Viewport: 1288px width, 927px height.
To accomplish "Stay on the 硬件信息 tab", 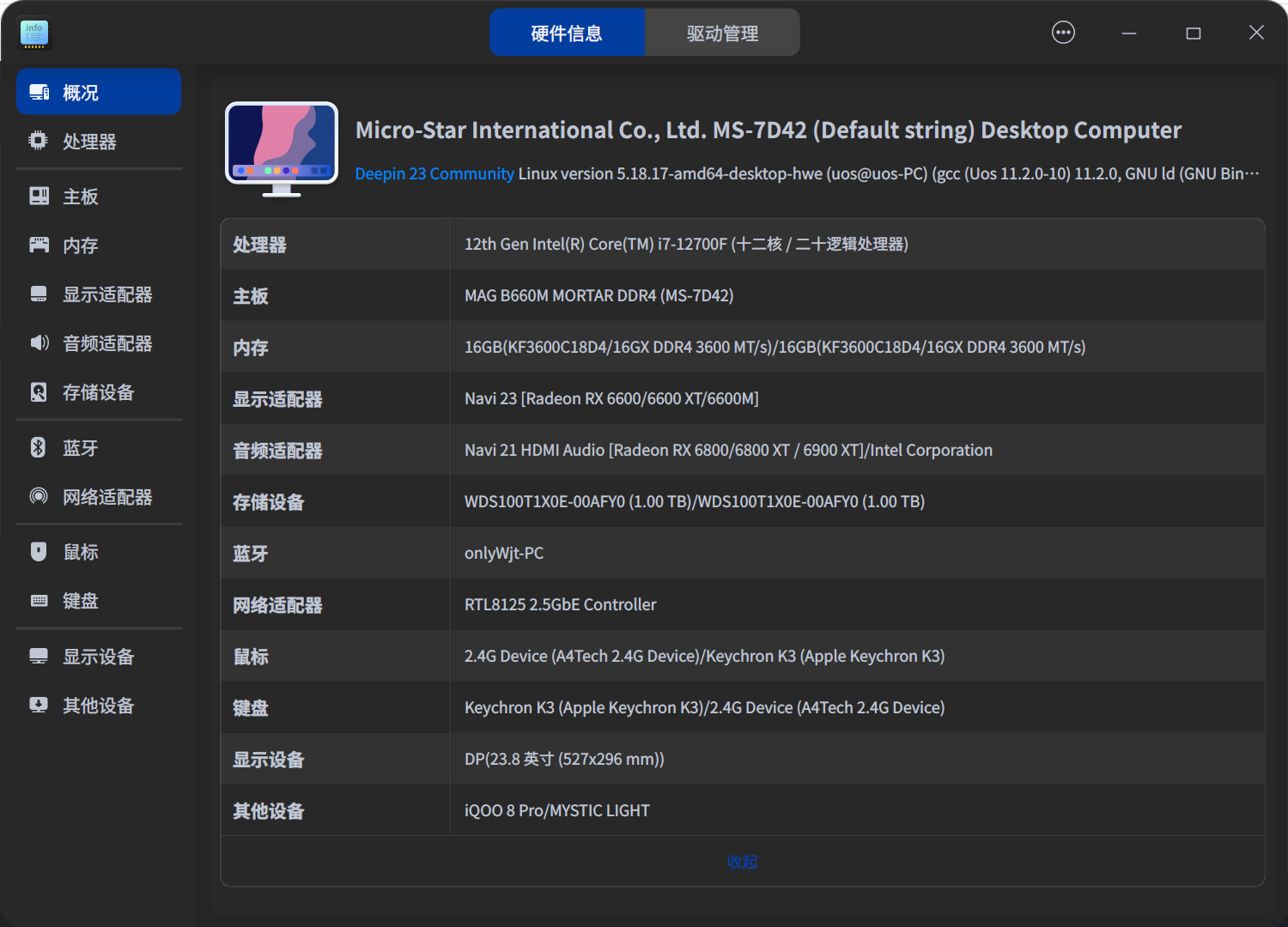I will (x=568, y=32).
